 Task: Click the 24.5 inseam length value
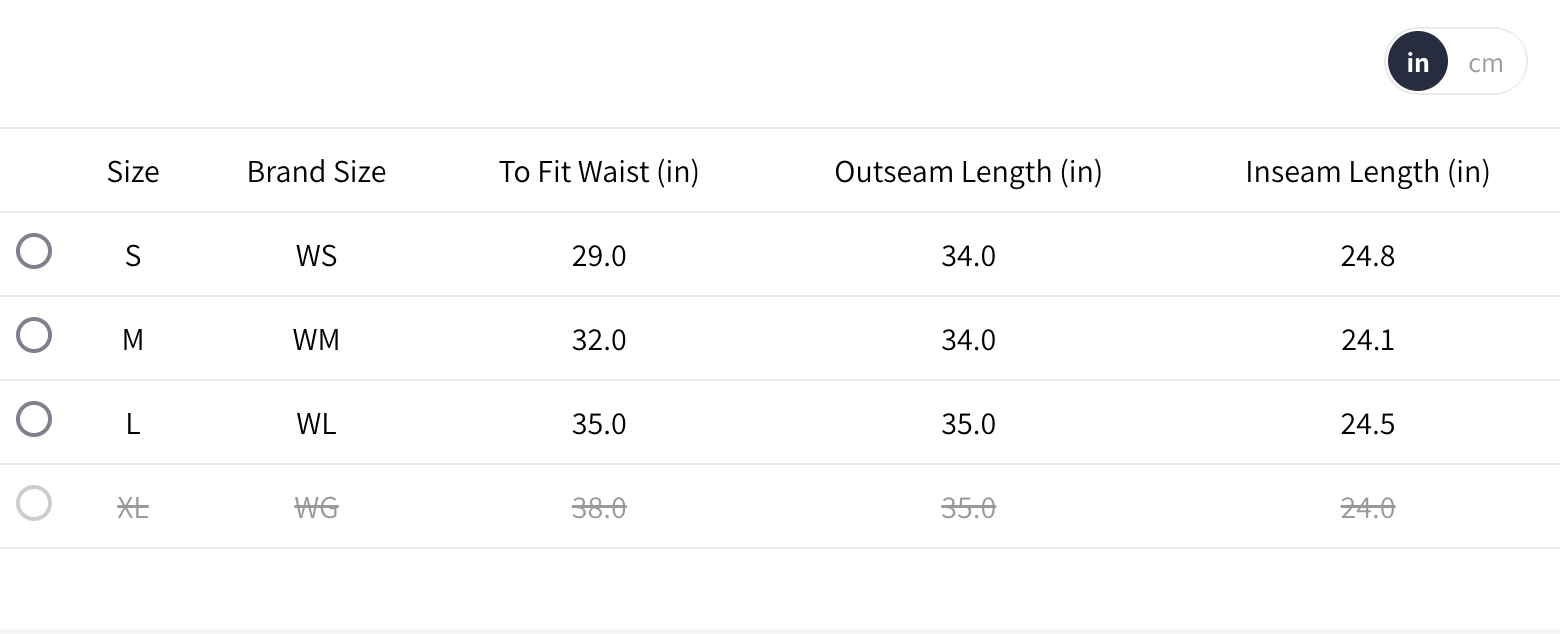point(1367,424)
